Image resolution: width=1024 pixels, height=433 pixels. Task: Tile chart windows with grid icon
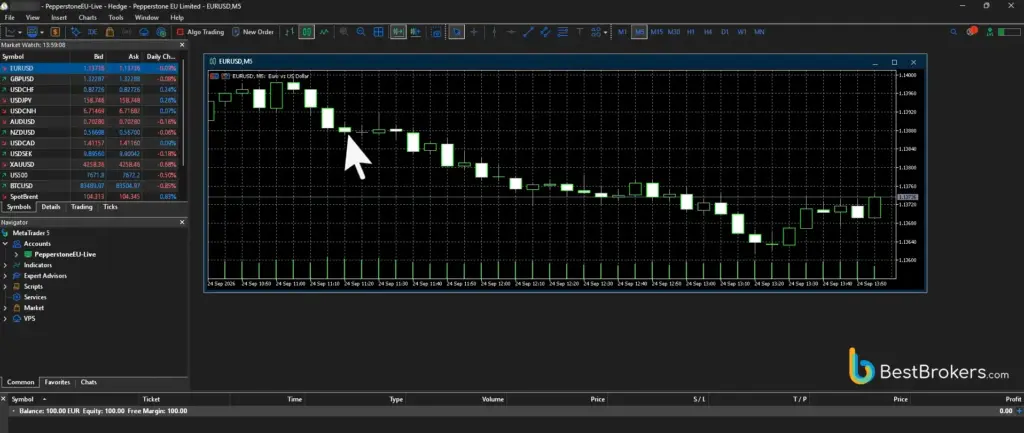378,31
